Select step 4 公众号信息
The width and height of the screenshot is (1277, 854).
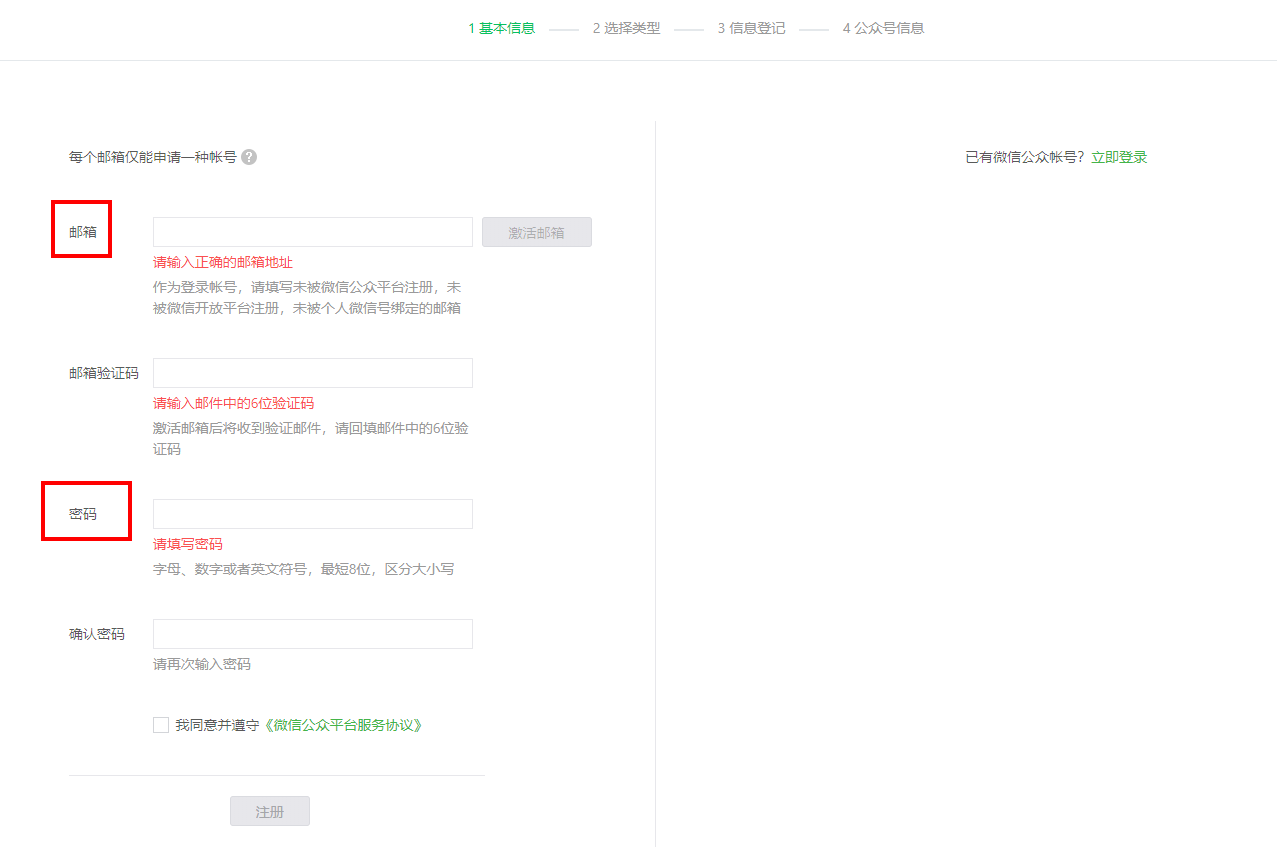(x=883, y=28)
